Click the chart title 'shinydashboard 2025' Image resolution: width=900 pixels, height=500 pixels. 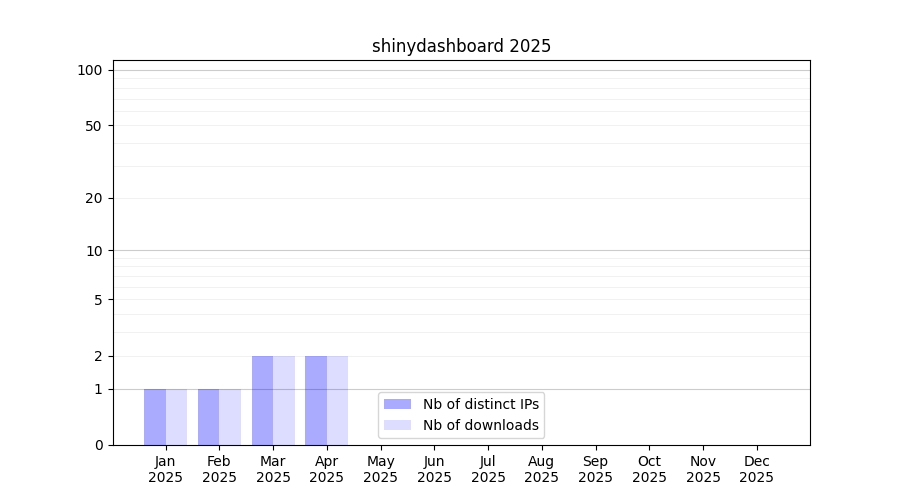pos(461,46)
